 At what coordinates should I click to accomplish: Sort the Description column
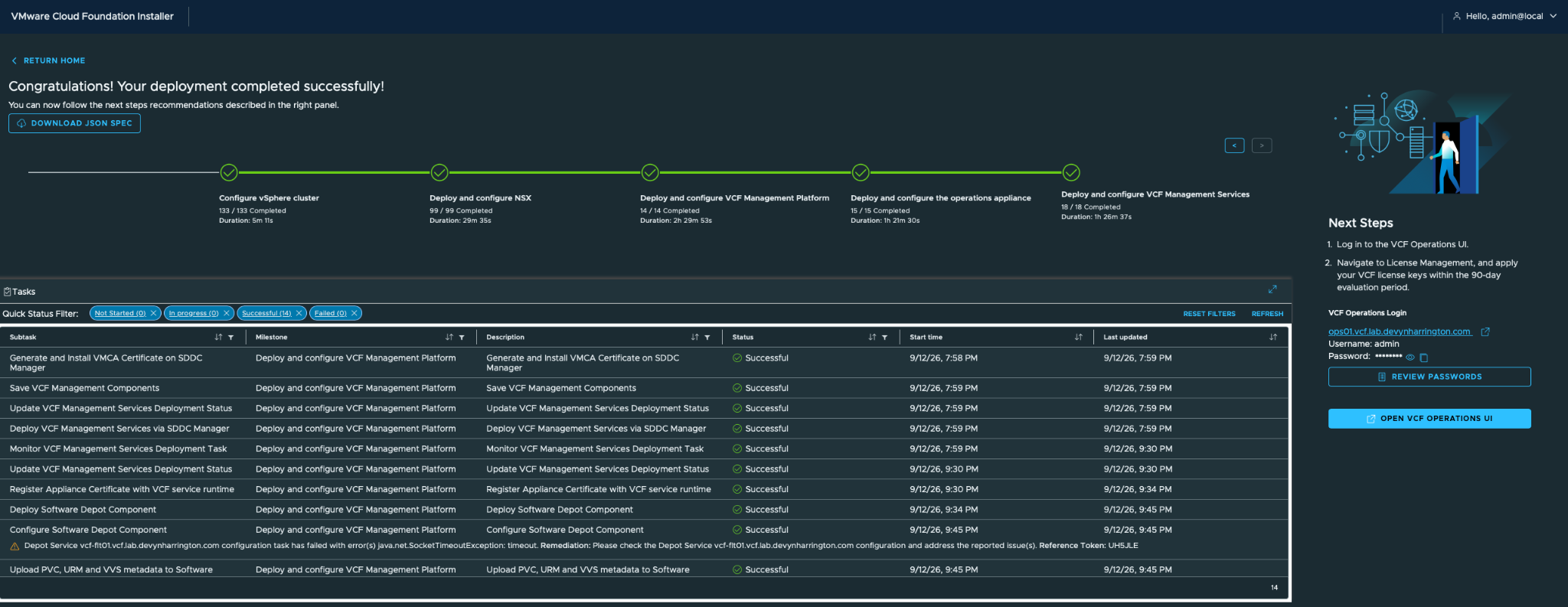click(694, 337)
